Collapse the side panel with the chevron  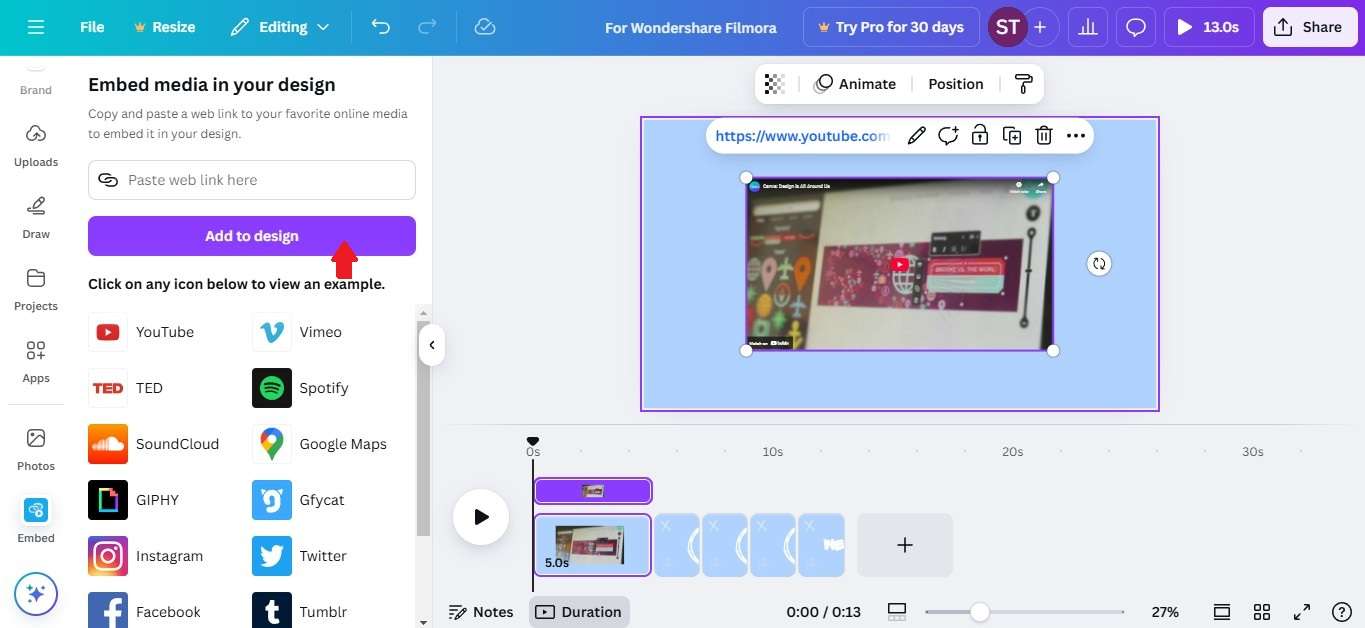pos(431,345)
